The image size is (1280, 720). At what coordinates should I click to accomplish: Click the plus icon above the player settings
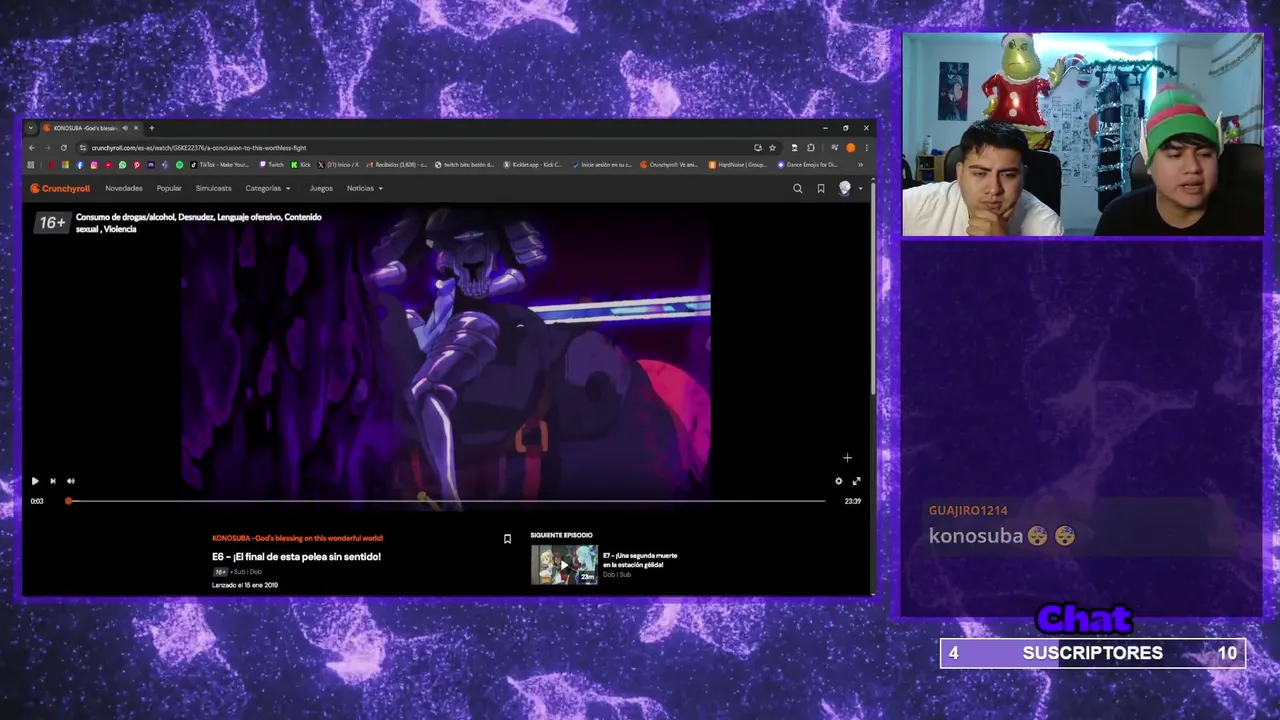[847, 458]
